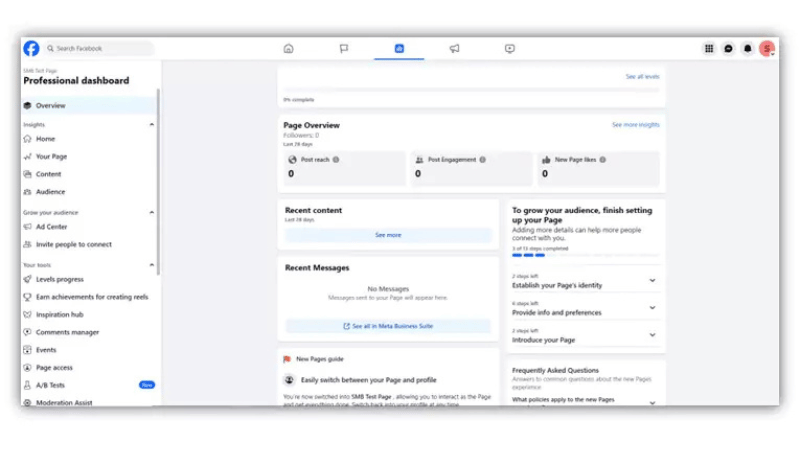Click the Ad Center megaphone icon
This screenshot has height=450, width=800.
pos(28,227)
